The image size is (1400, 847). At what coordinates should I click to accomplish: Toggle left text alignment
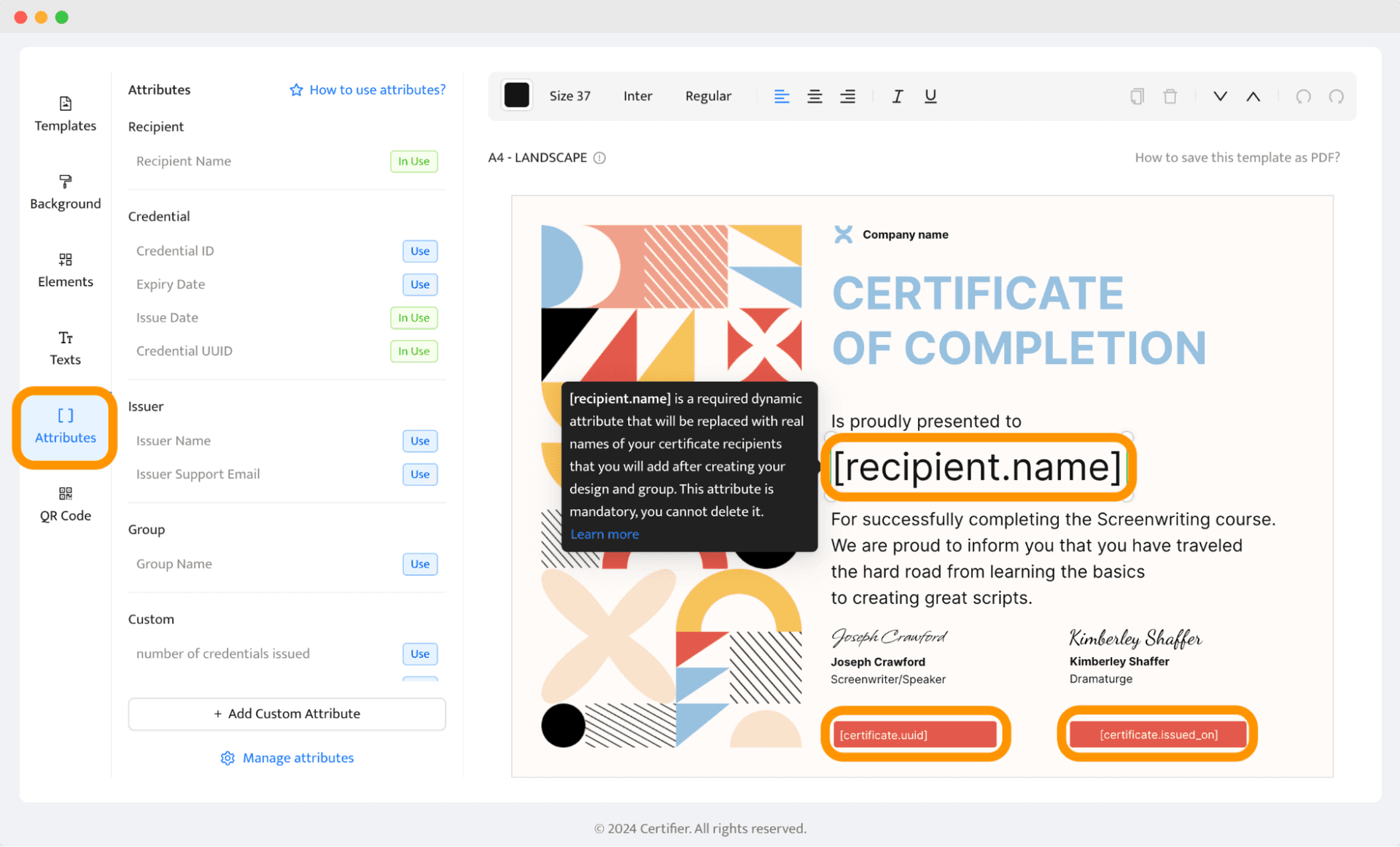[782, 96]
